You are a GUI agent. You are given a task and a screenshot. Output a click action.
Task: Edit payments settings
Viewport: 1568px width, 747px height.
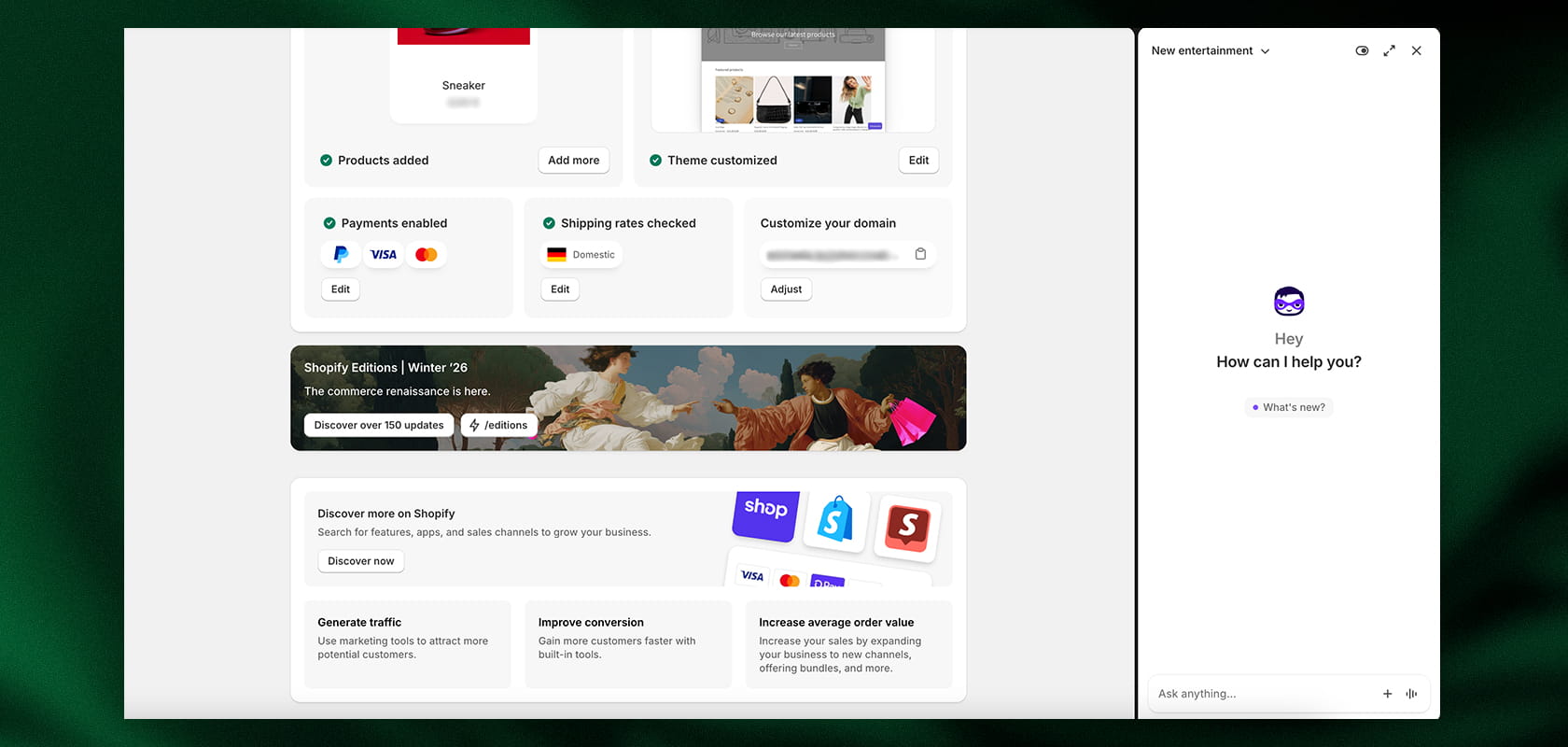pyautogui.click(x=341, y=289)
